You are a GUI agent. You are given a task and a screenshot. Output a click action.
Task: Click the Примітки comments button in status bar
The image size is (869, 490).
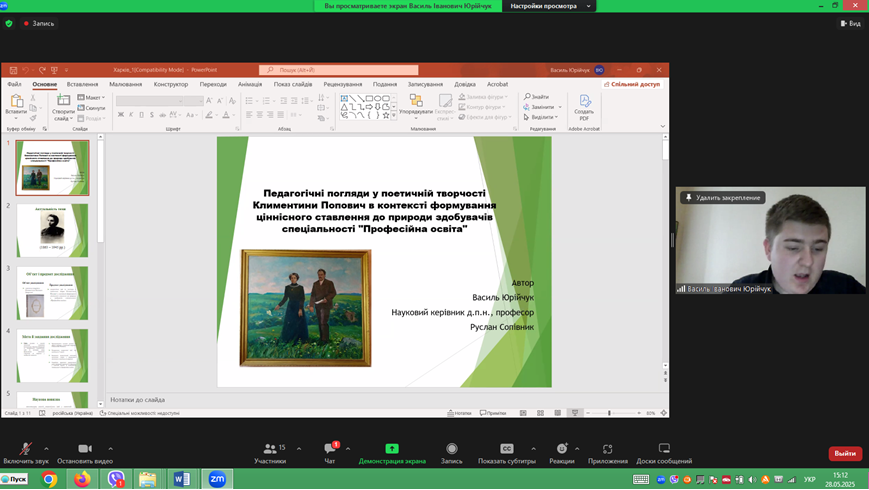click(x=493, y=413)
